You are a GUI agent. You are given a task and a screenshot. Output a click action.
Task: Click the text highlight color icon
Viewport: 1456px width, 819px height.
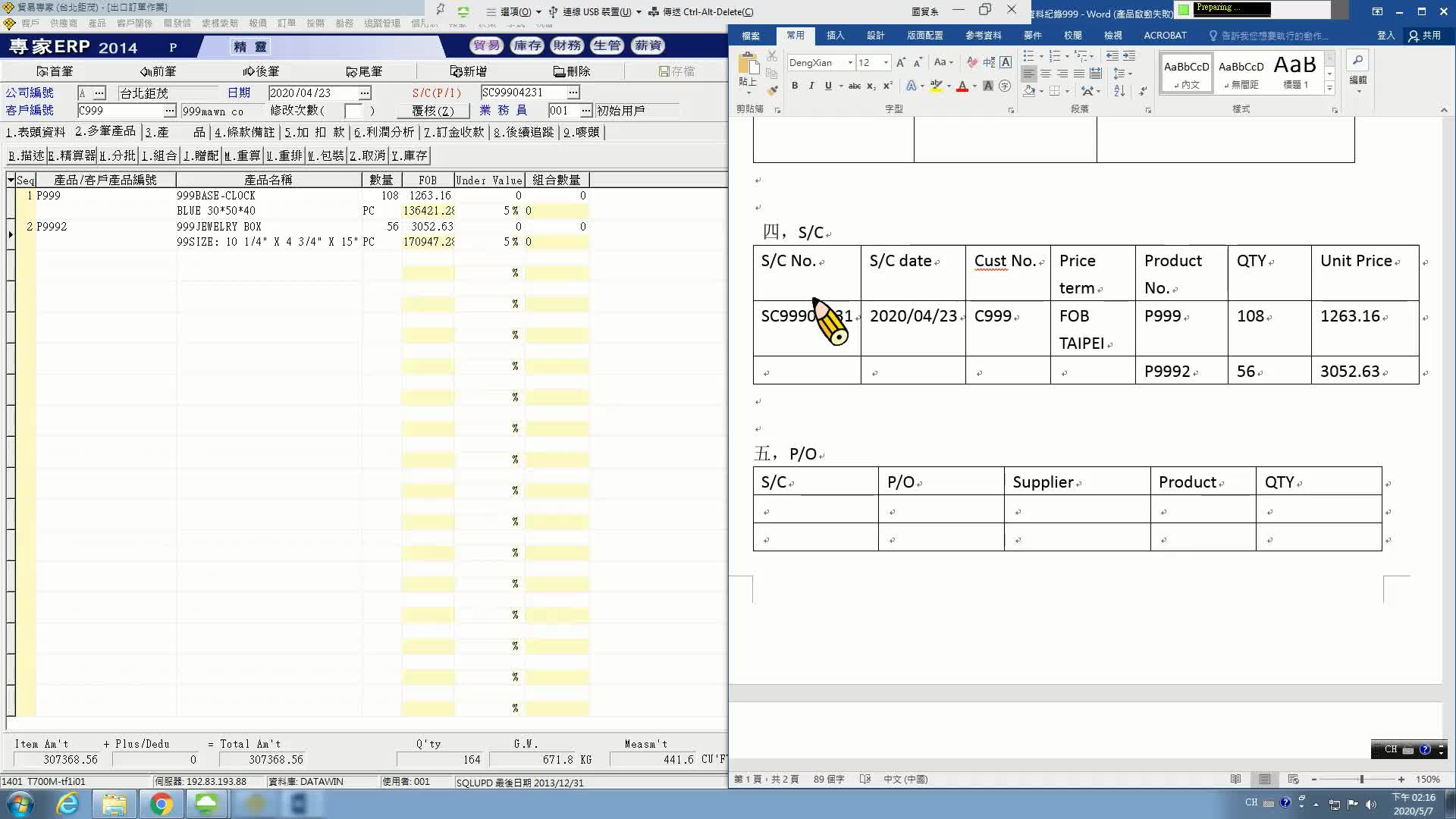point(937,86)
